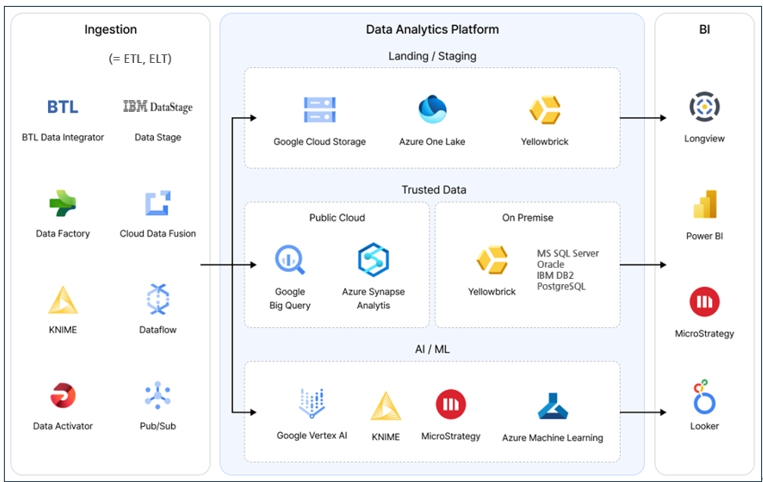Click the BTL Data Integrator logo
This screenshot has height=482, width=763.
(62, 107)
